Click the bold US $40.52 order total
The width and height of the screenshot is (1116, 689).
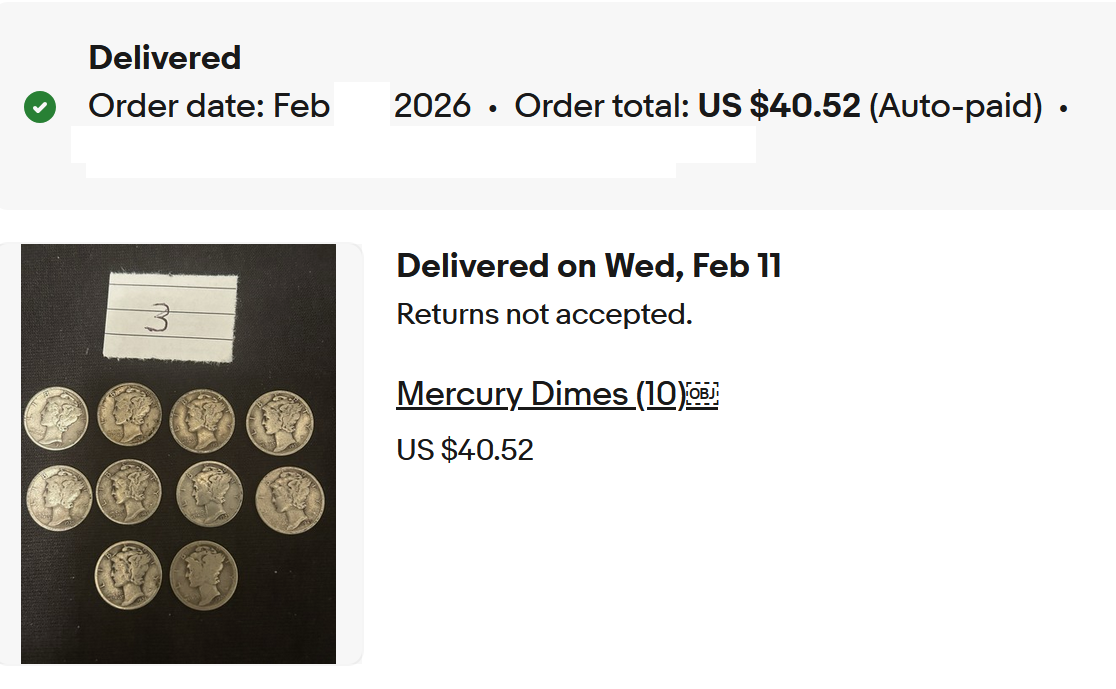(x=779, y=105)
